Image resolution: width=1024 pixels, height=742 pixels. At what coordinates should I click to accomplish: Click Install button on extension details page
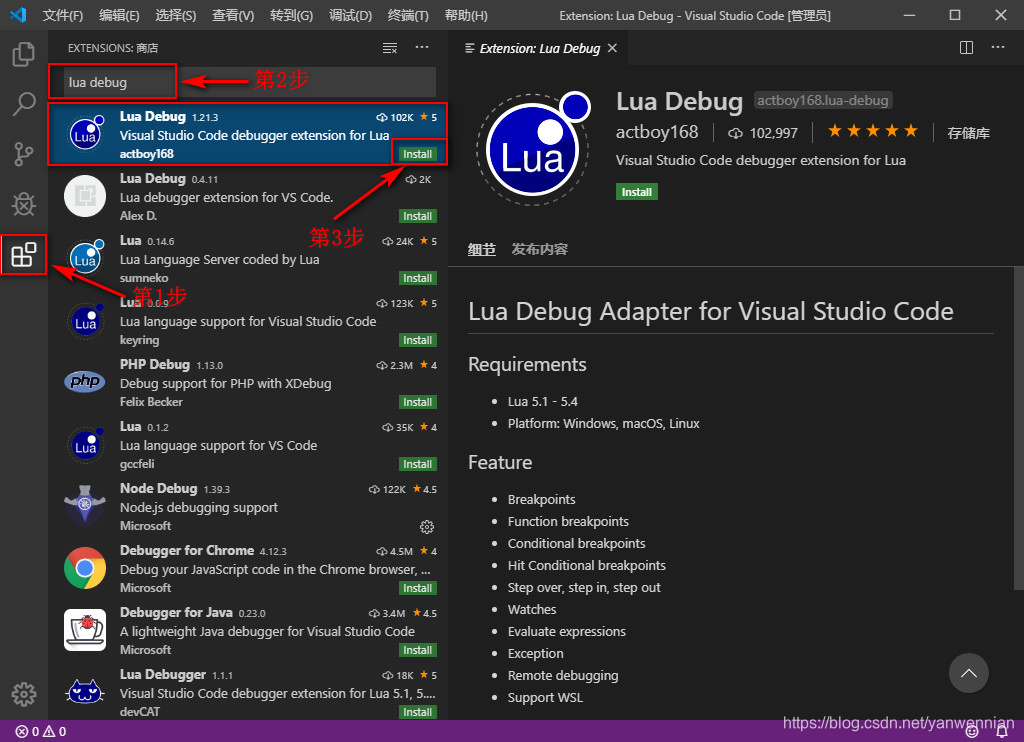(637, 192)
